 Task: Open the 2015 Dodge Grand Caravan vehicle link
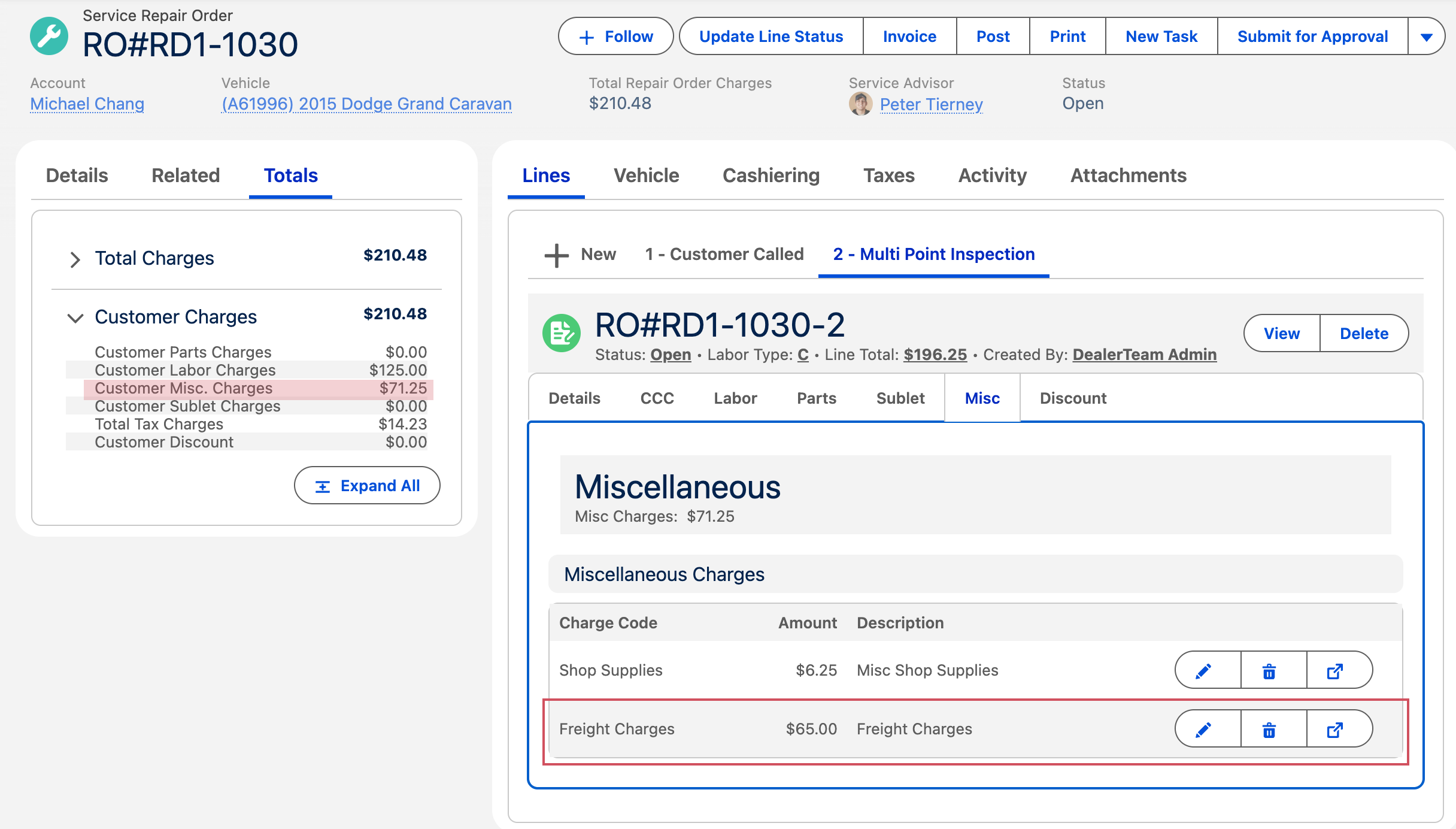pyautogui.click(x=366, y=104)
